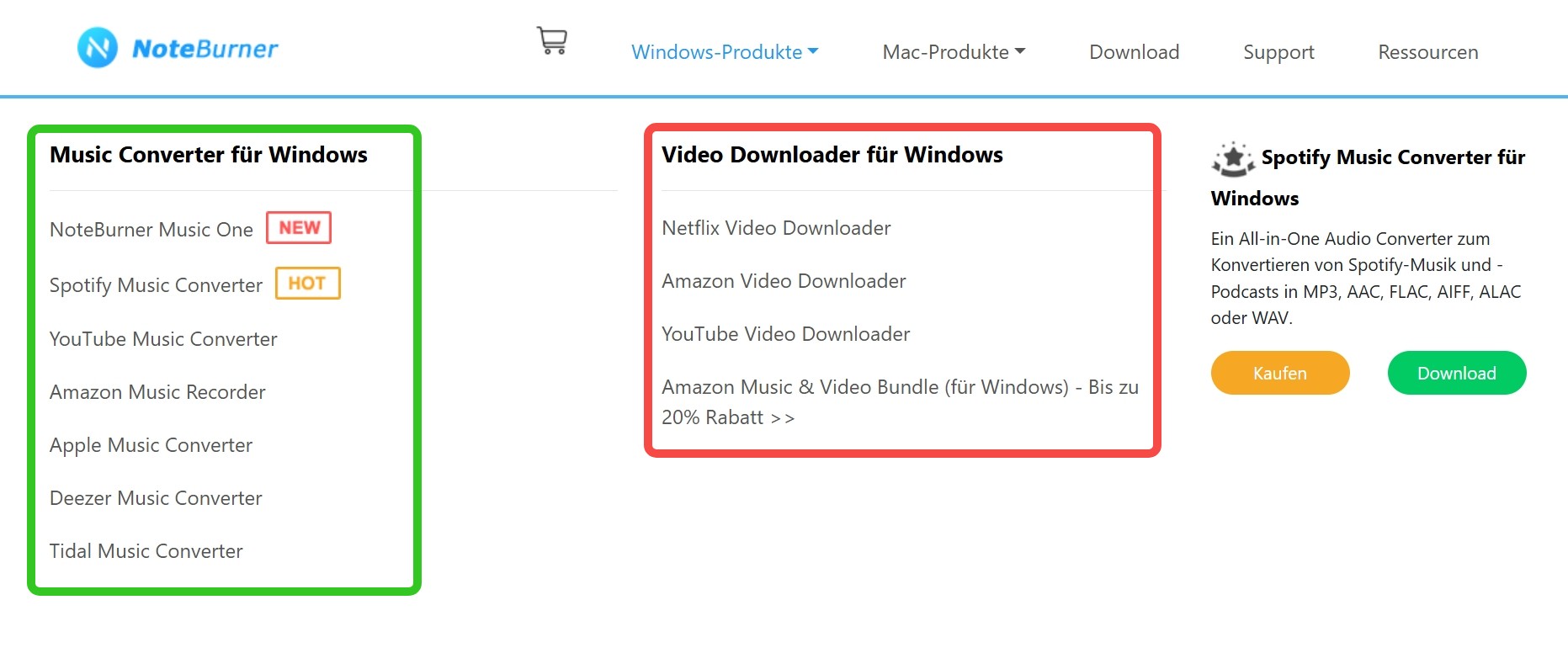
Task: Click the Video Downloader für Windows heading
Action: click(x=832, y=155)
